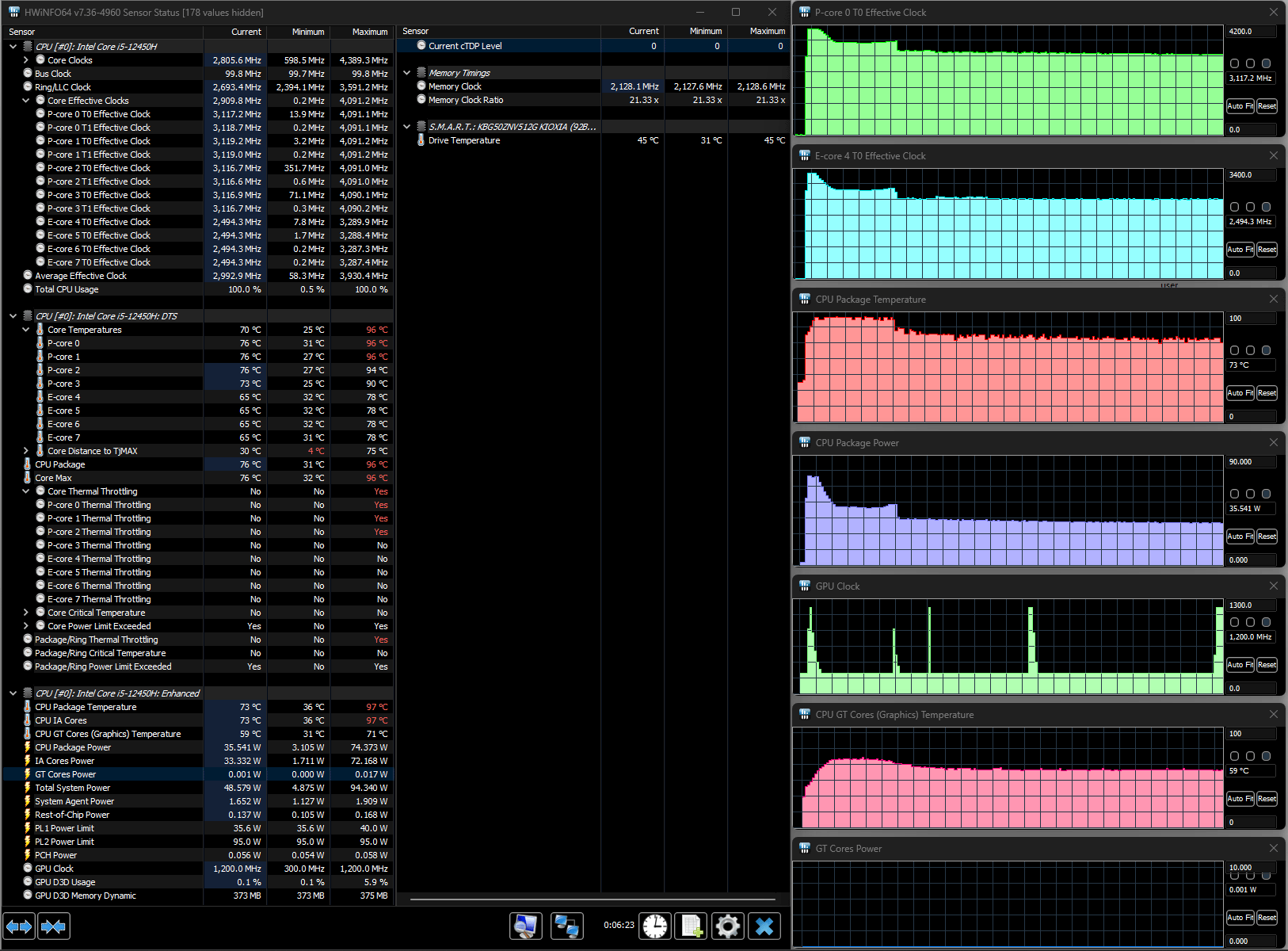Click the remote network computers icon
Screen dimensions: 1288x951
pyautogui.click(x=566, y=926)
